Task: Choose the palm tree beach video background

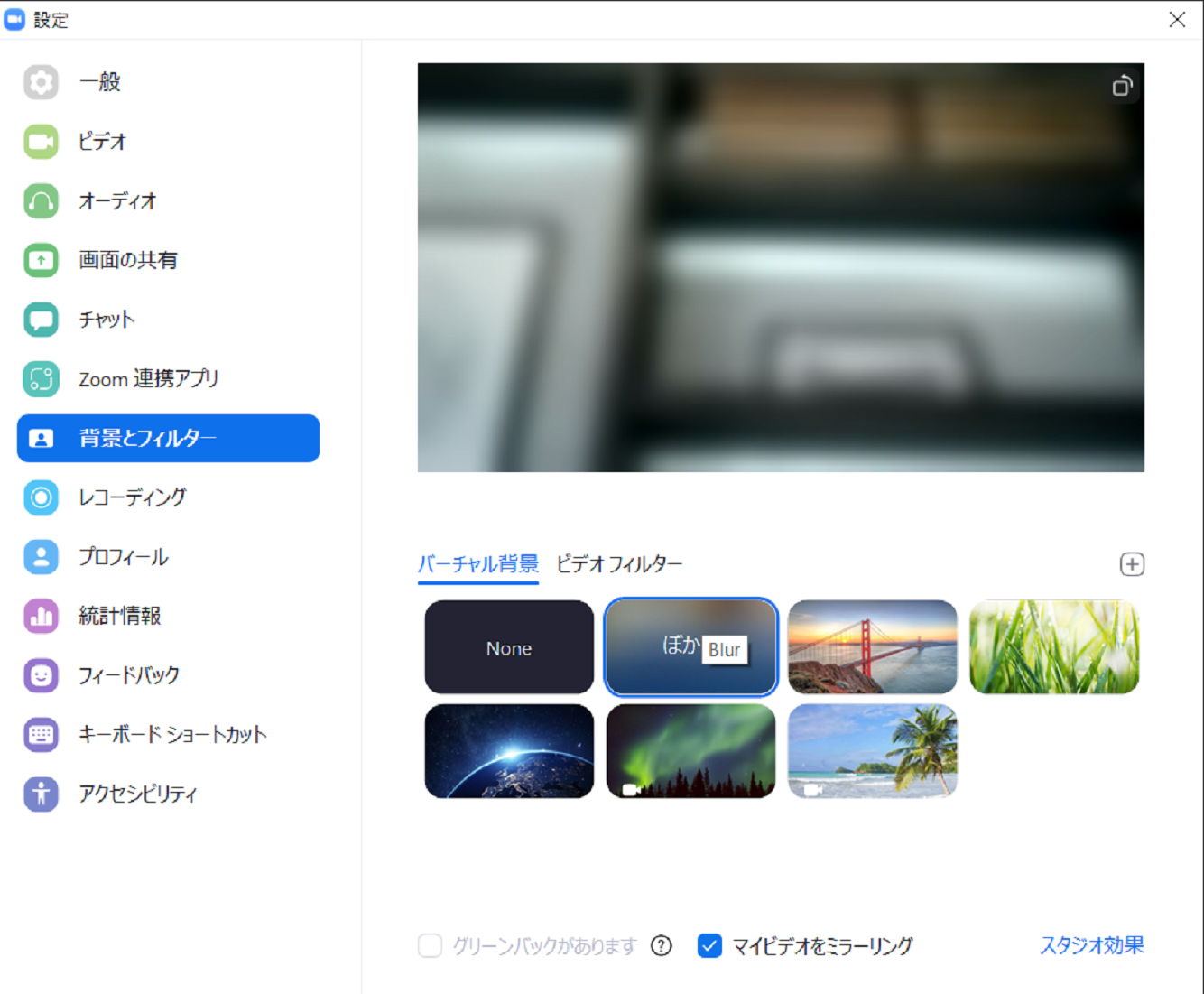Action: click(x=872, y=751)
